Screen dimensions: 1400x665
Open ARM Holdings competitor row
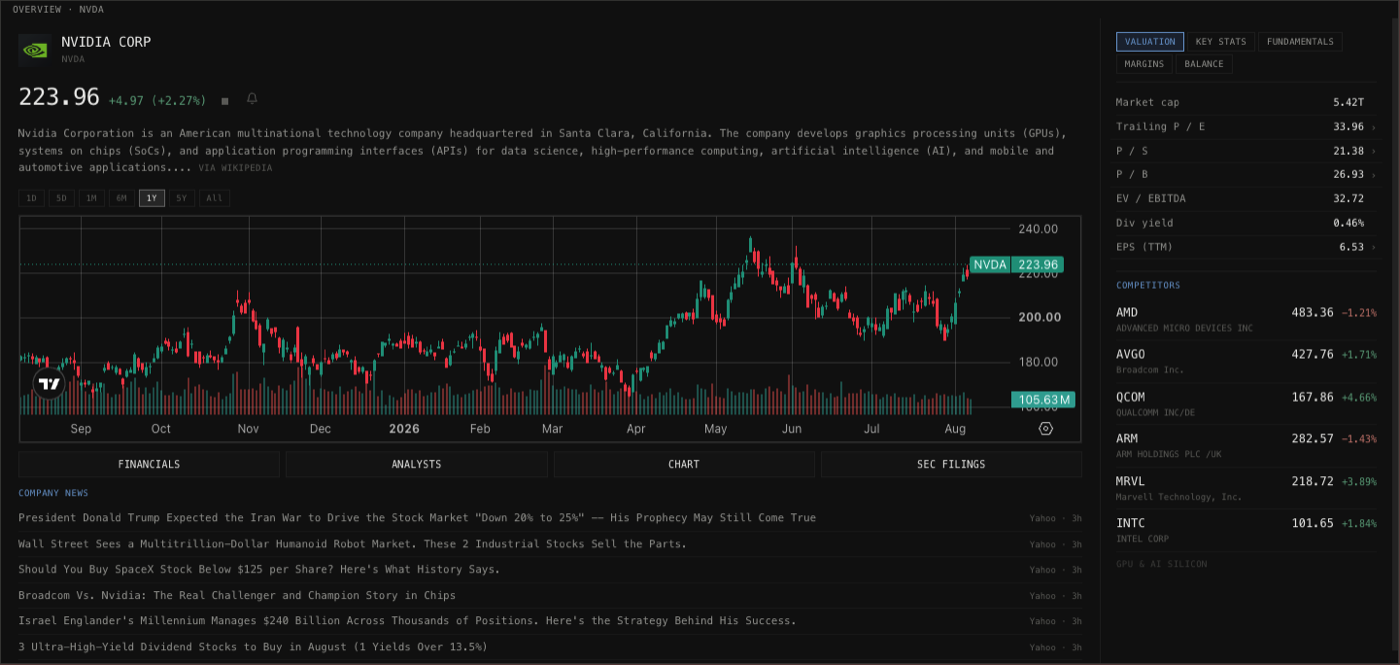click(x=1246, y=445)
